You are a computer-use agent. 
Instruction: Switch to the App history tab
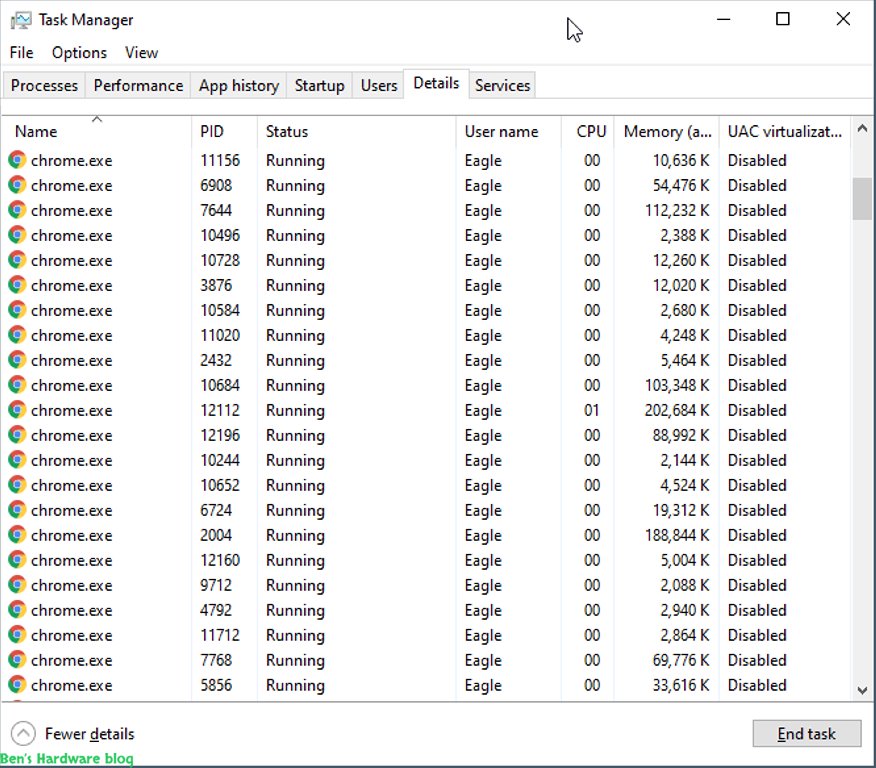click(239, 85)
